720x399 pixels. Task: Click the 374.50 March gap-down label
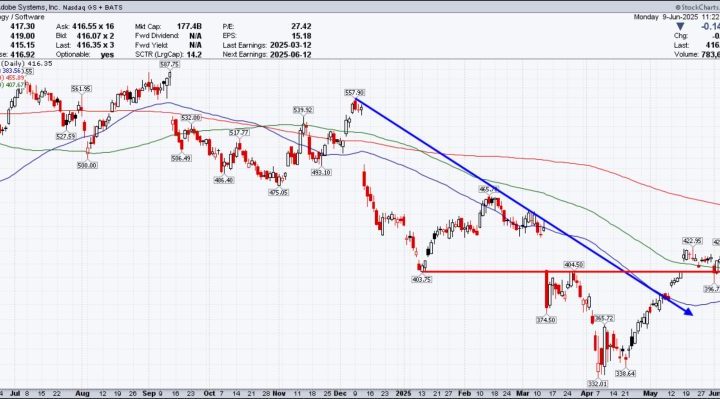click(x=546, y=320)
